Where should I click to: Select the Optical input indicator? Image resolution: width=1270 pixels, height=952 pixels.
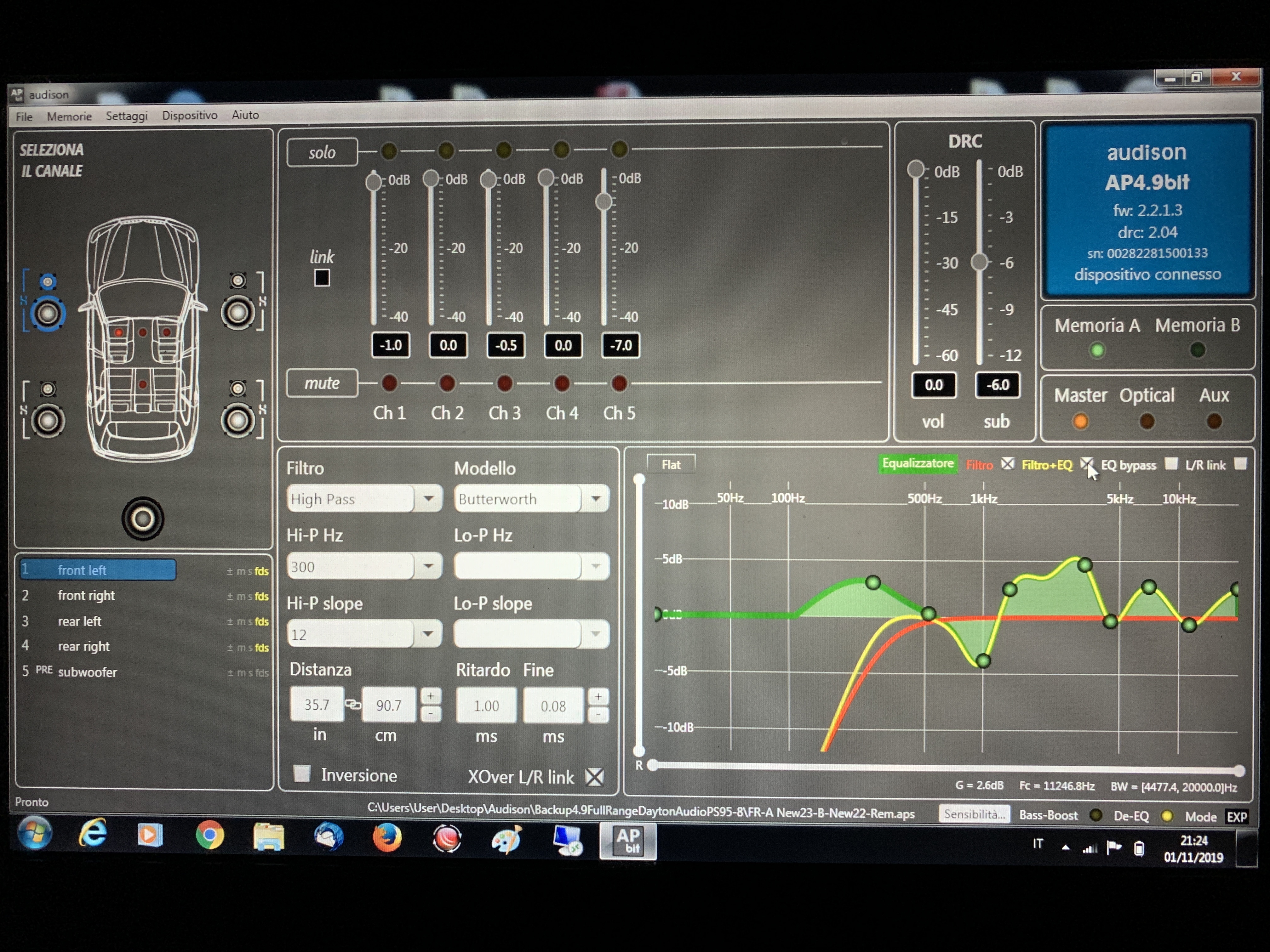click(1147, 422)
